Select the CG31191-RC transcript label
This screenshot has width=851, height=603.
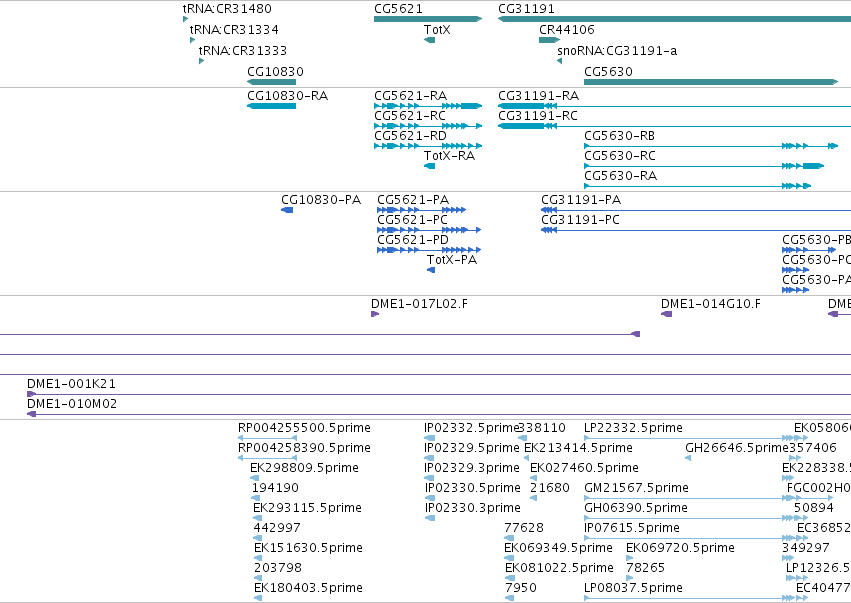click(x=538, y=116)
